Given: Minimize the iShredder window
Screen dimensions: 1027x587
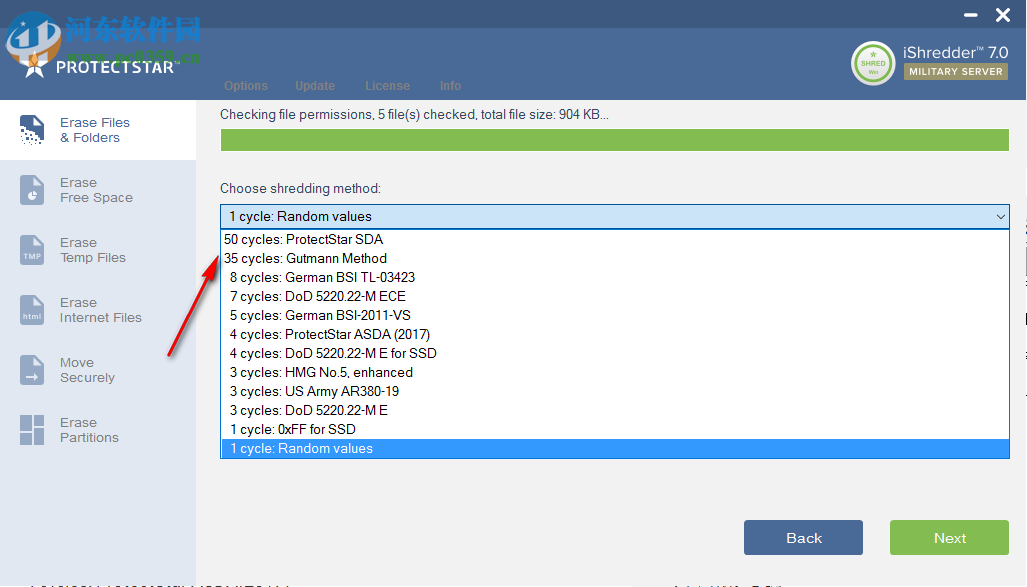Looking at the screenshot, I should (x=971, y=15).
